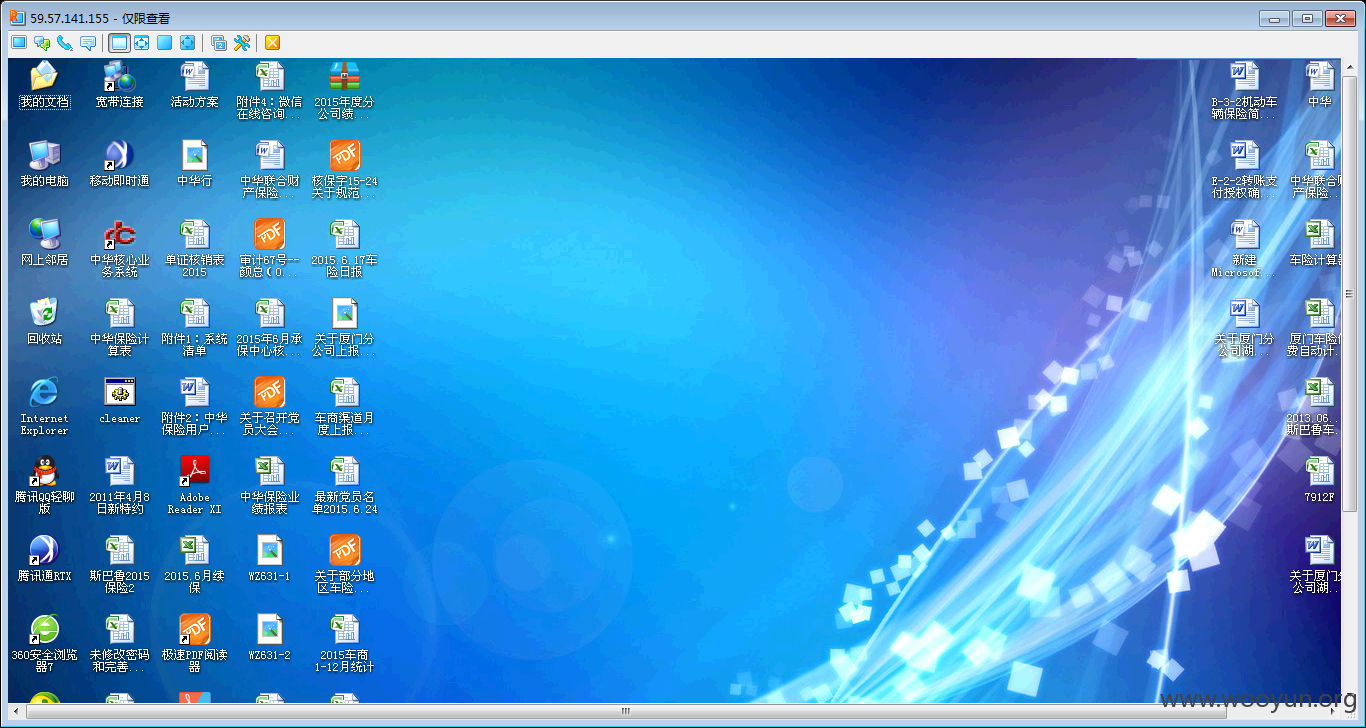1366x728 pixels.
Task: Open the 中华保险业绩报表 Excel file
Action: 269,485
